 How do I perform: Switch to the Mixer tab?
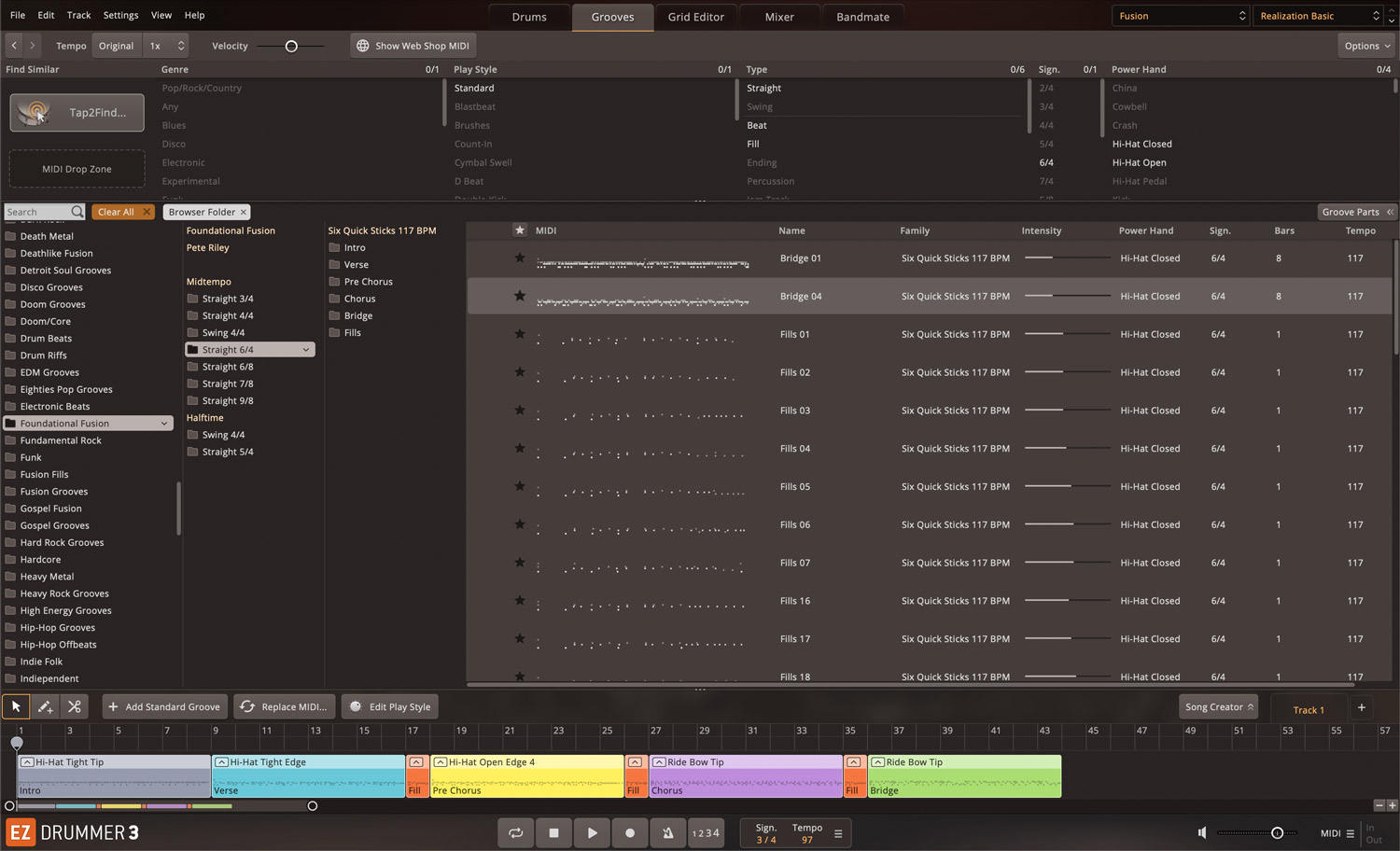click(779, 17)
